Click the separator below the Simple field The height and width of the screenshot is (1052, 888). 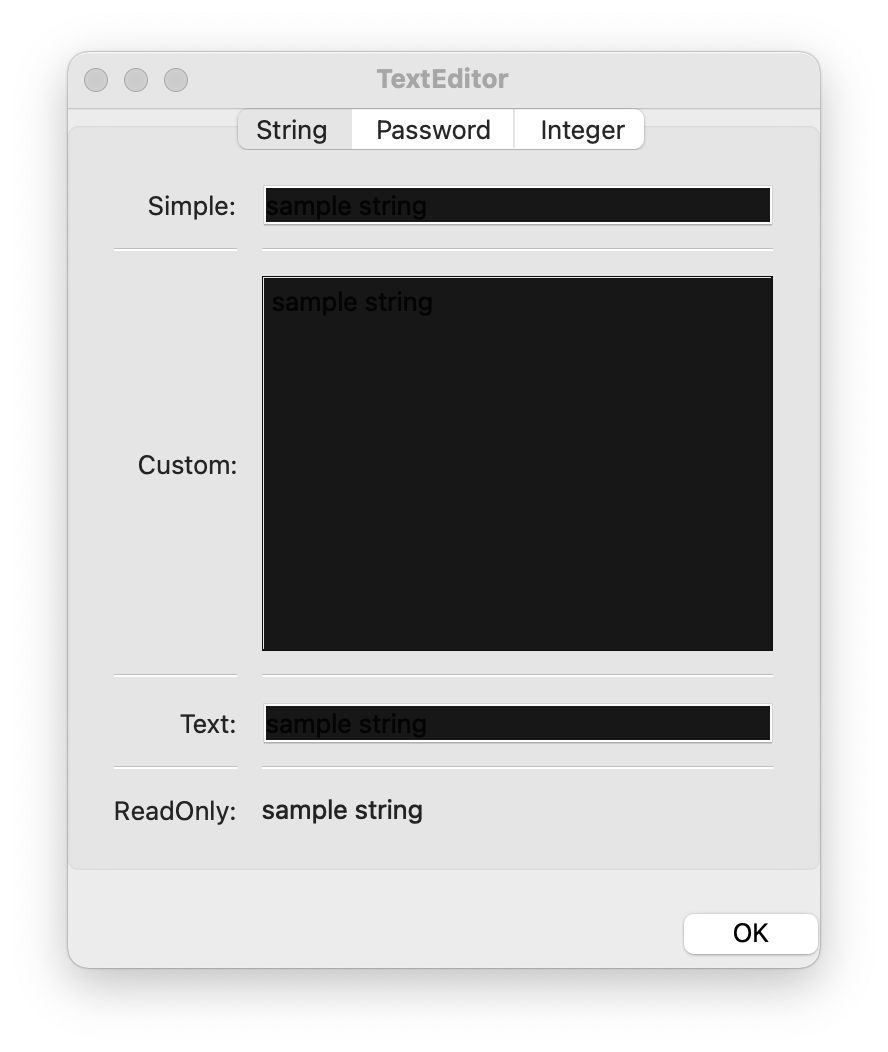(517, 243)
